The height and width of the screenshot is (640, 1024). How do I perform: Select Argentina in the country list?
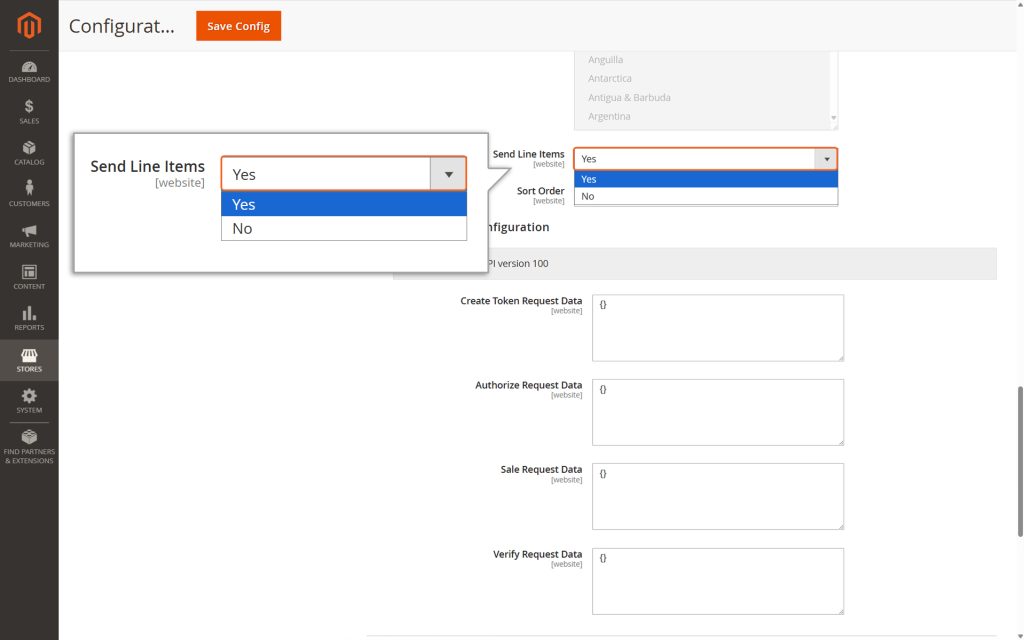coord(629,116)
